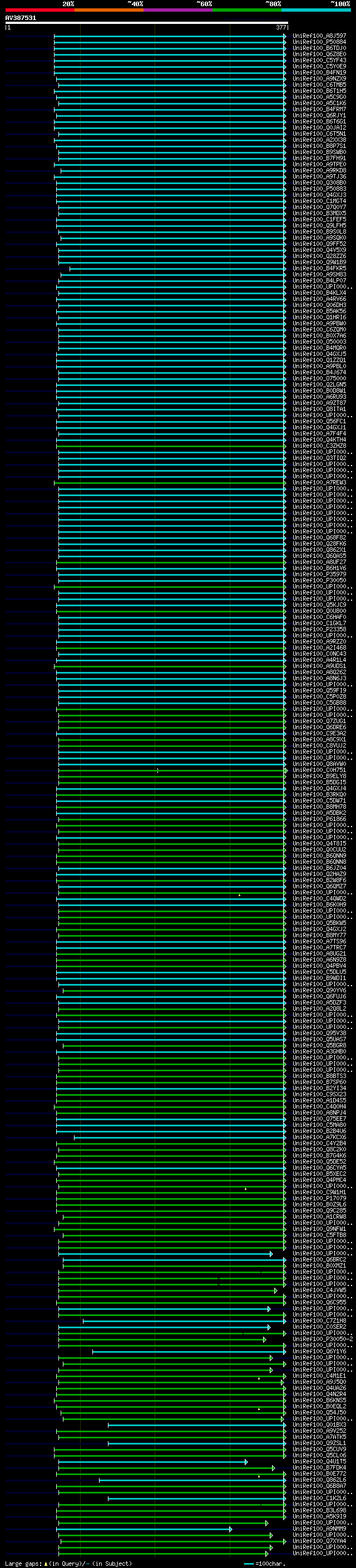Select hit label UniRef100_B7FH91
Image resolution: width=356 pixels, height=1568 pixels.
click(x=319, y=159)
